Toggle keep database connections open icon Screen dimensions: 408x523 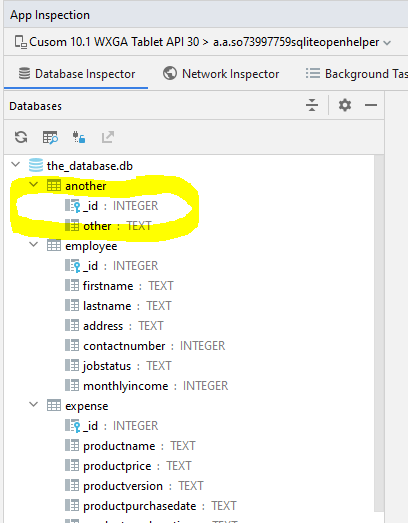(79, 137)
